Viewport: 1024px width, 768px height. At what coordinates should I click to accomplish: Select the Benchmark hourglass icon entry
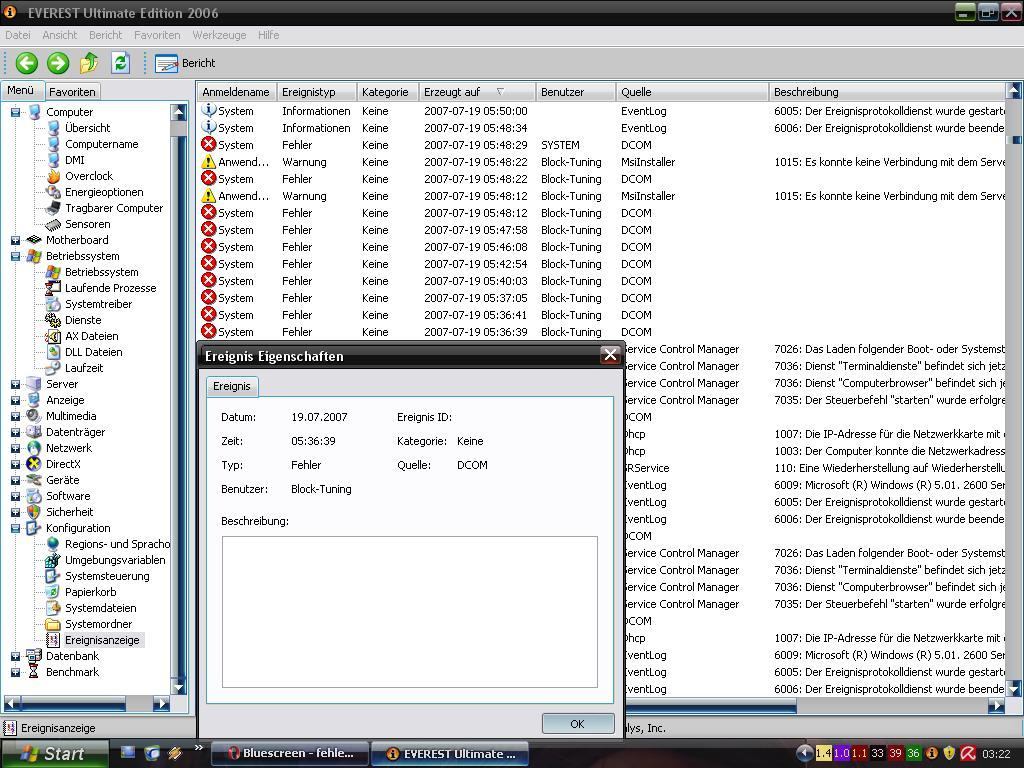(x=34, y=672)
